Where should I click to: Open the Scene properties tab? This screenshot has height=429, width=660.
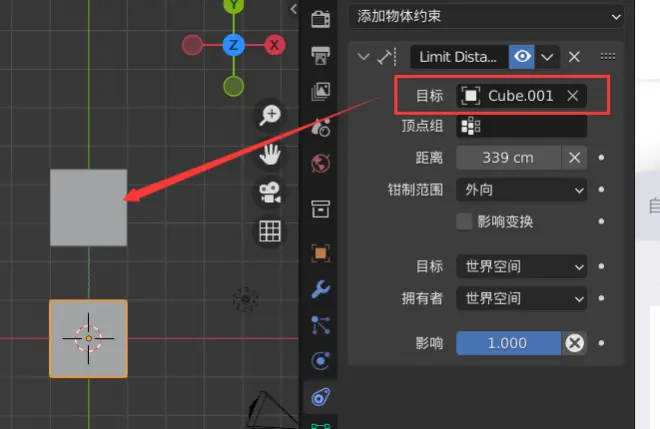(x=320, y=127)
